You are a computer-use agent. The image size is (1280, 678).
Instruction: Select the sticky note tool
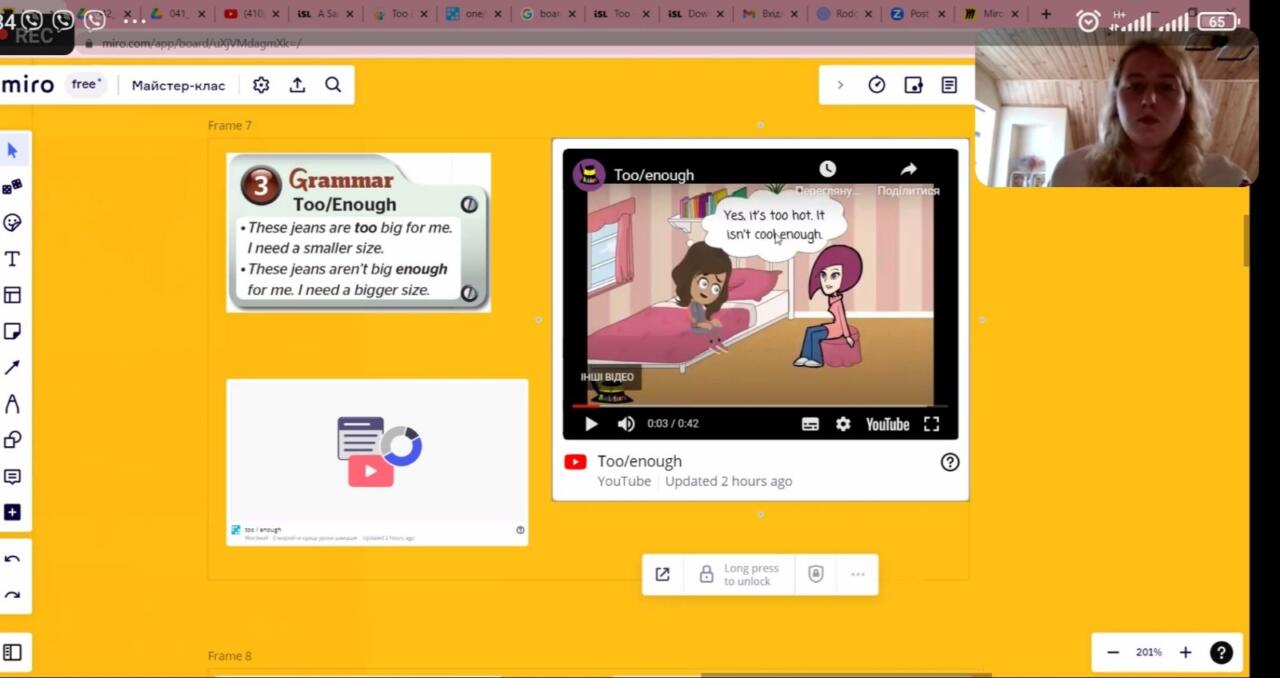(x=13, y=331)
